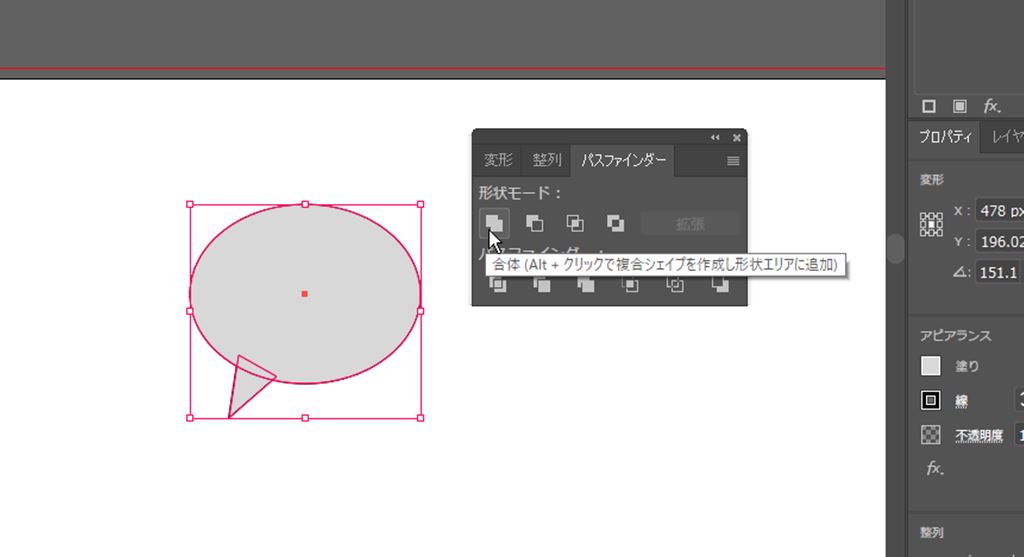Collapse the Pathfinder panel with double arrows

[715, 137]
